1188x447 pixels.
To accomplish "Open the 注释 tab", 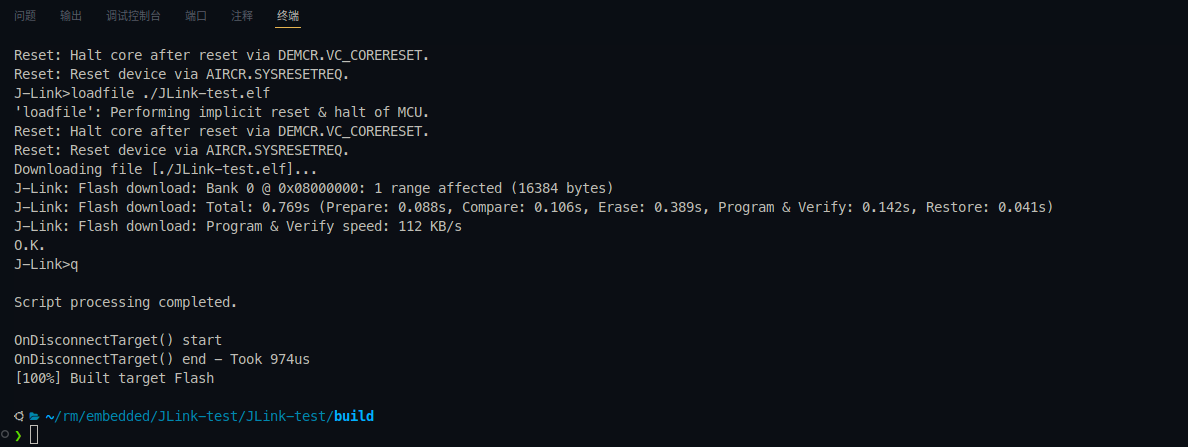I will click(x=242, y=16).
